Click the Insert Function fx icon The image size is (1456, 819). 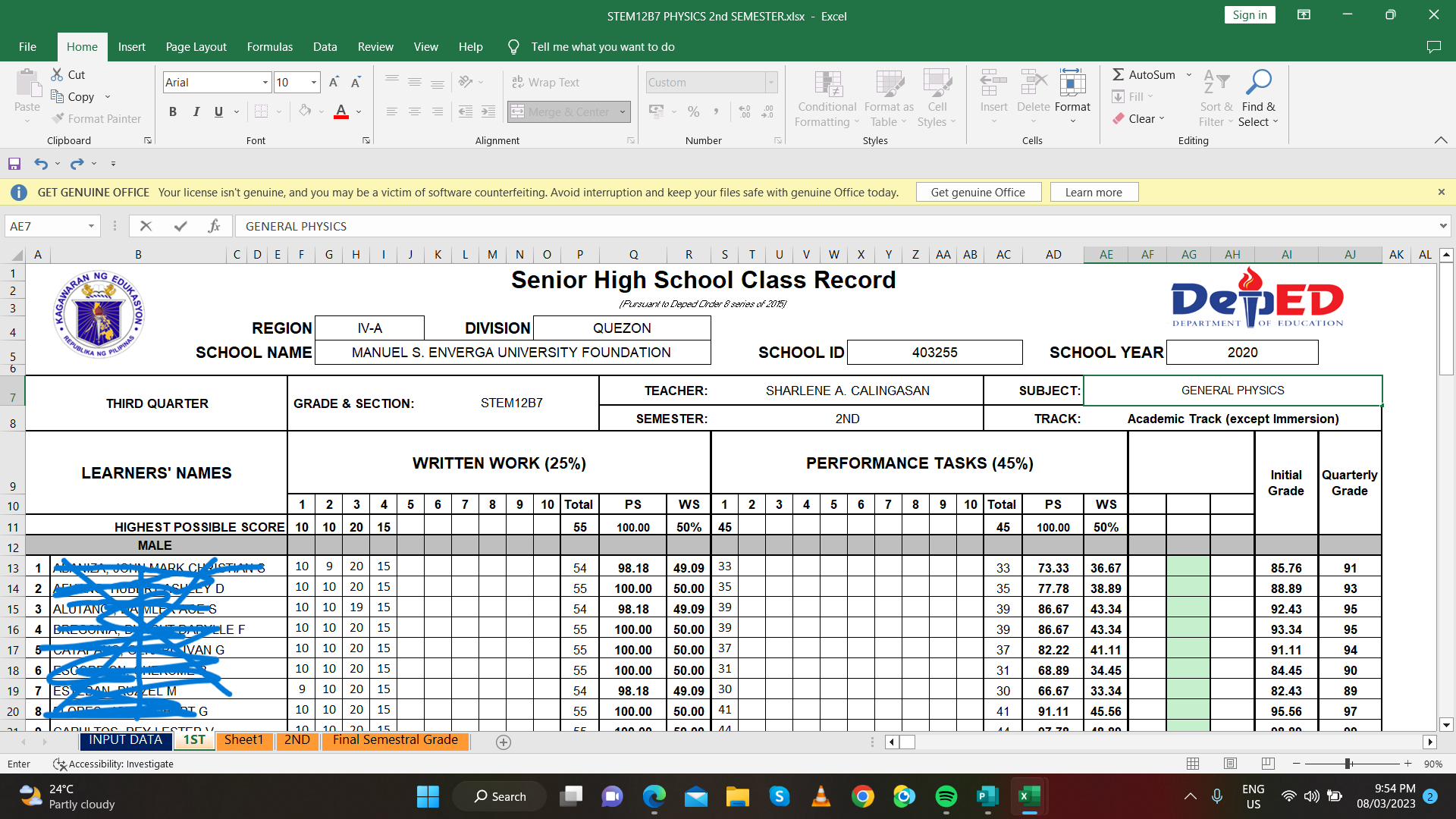(214, 226)
